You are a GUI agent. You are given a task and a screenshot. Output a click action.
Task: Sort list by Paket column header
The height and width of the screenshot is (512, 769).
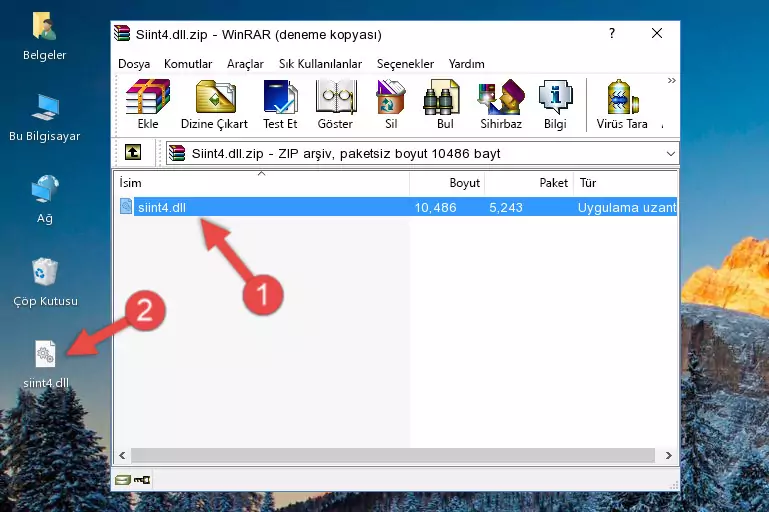529,183
